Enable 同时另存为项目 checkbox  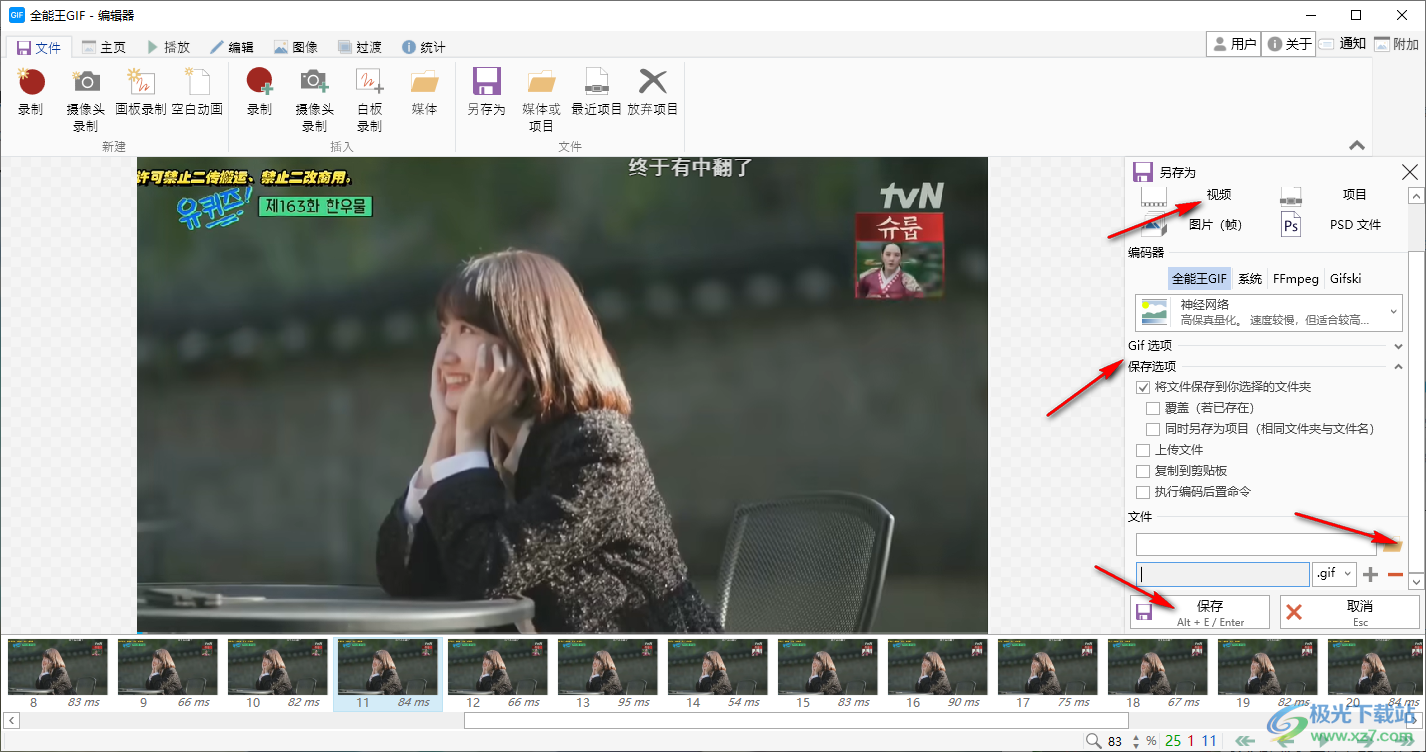tap(1153, 429)
